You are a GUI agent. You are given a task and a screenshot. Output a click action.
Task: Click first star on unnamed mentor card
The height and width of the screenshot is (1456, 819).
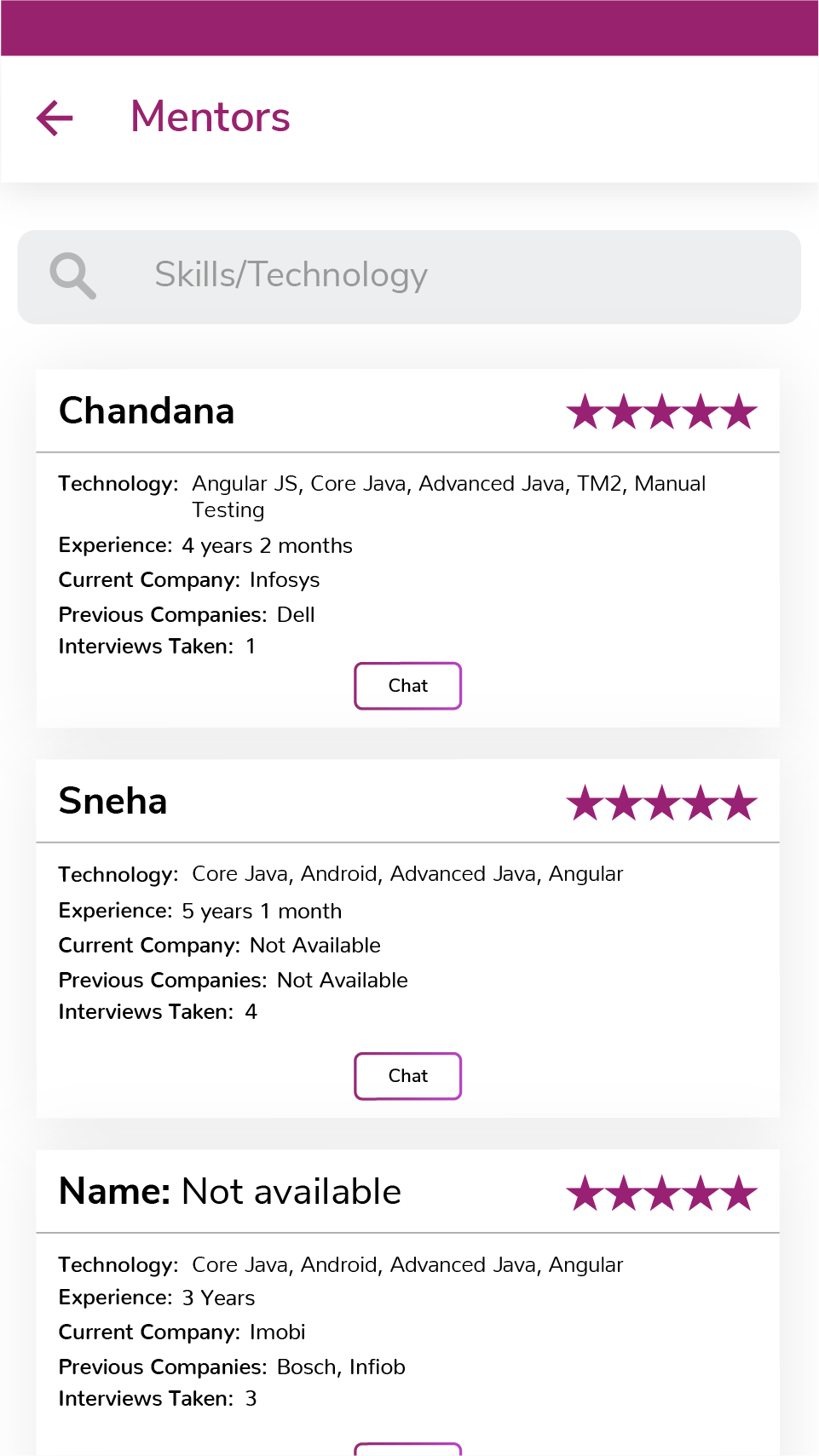585,1193
